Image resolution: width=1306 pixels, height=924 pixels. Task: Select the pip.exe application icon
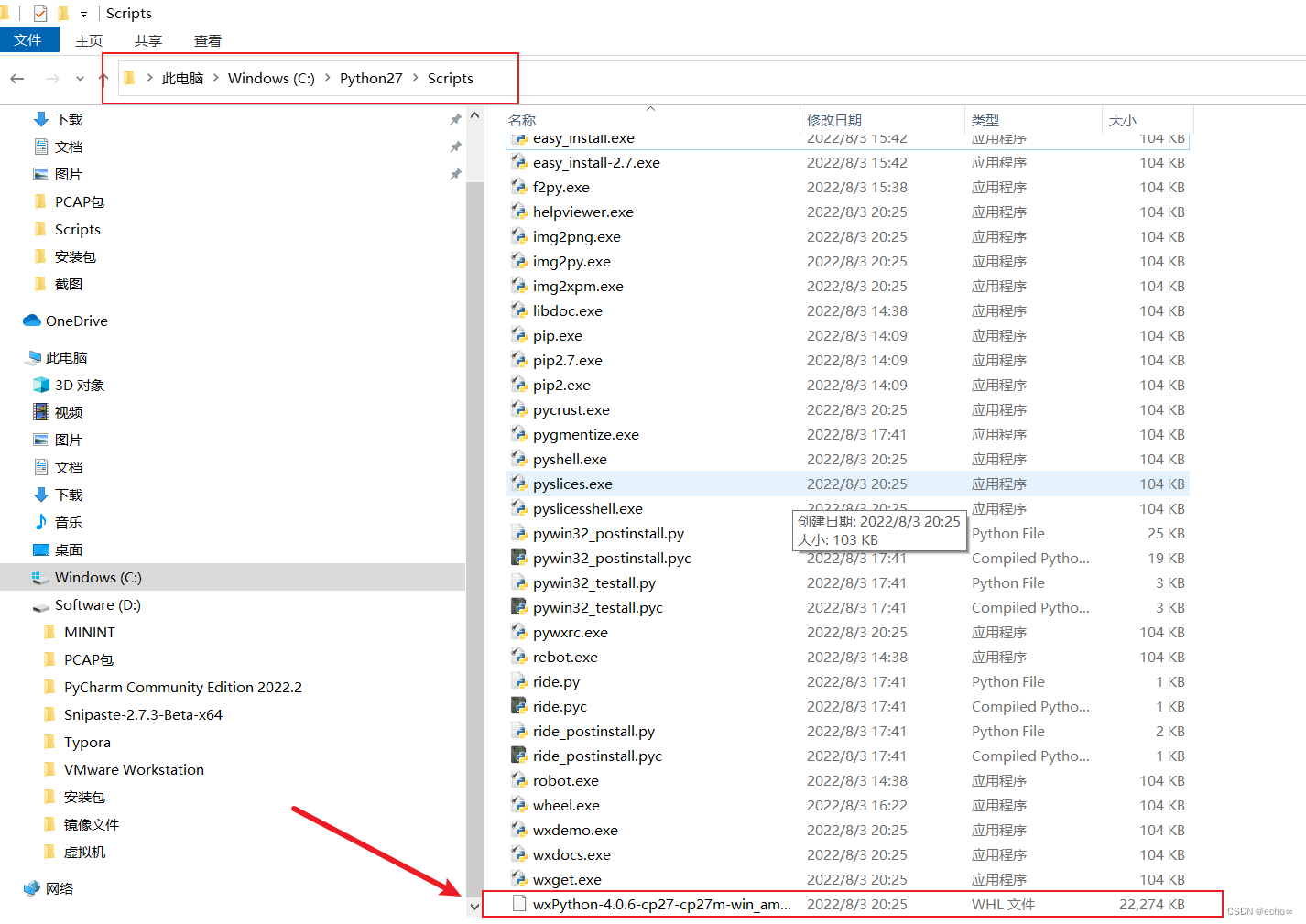(520, 335)
